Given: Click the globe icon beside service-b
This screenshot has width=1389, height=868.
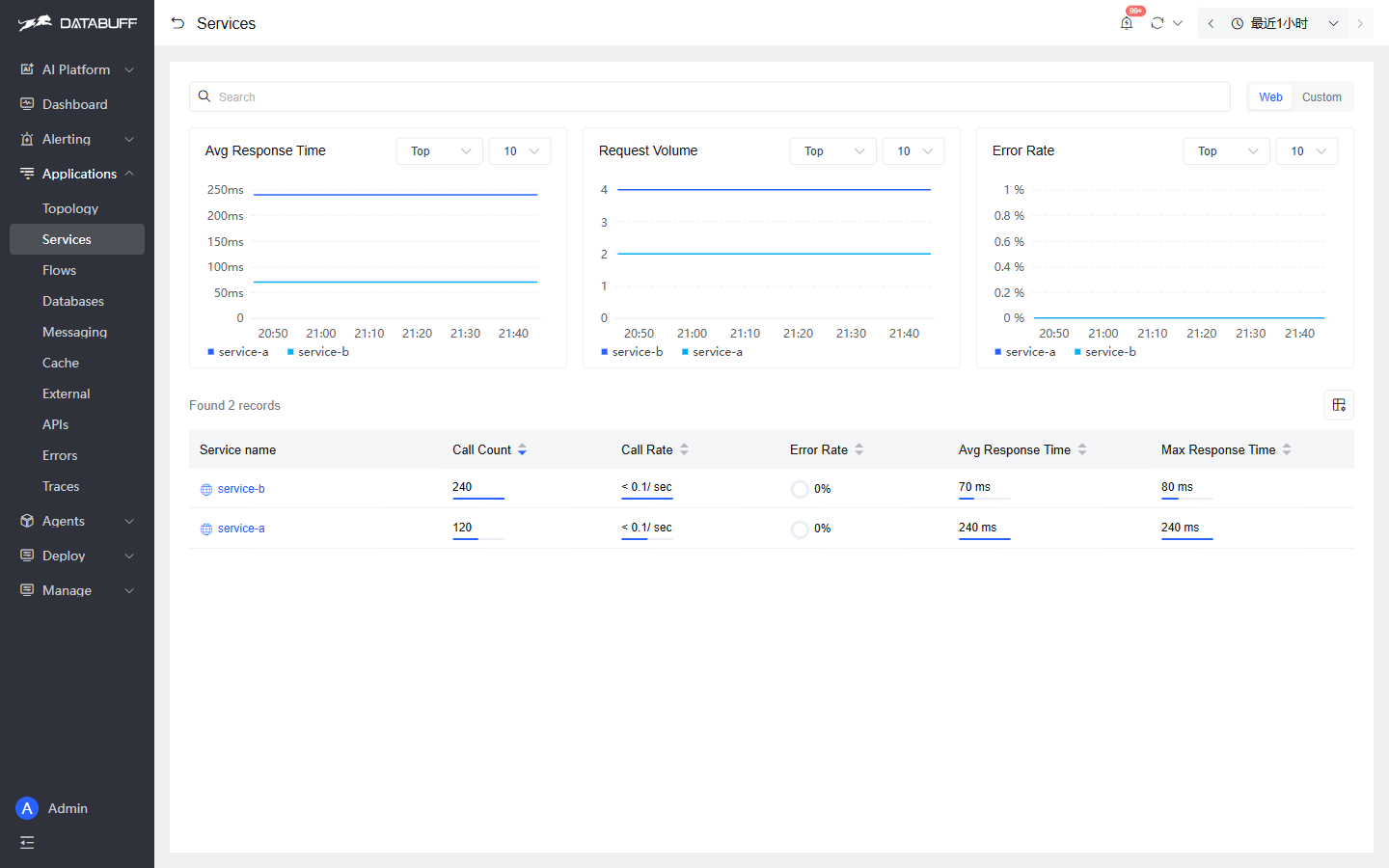Looking at the screenshot, I should point(206,490).
